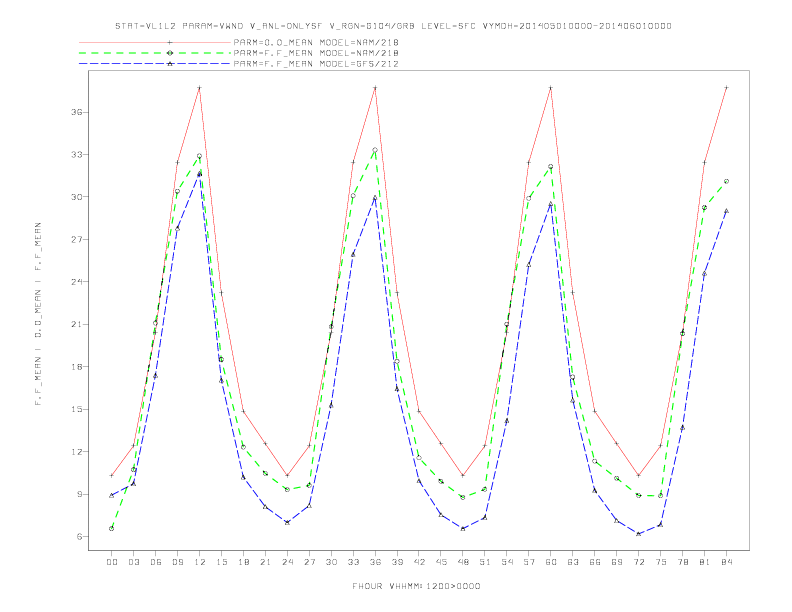Screen dimensions: 792x612
Task: Click forecast hour label 12 on horizontal axis
Action: click(x=200, y=562)
